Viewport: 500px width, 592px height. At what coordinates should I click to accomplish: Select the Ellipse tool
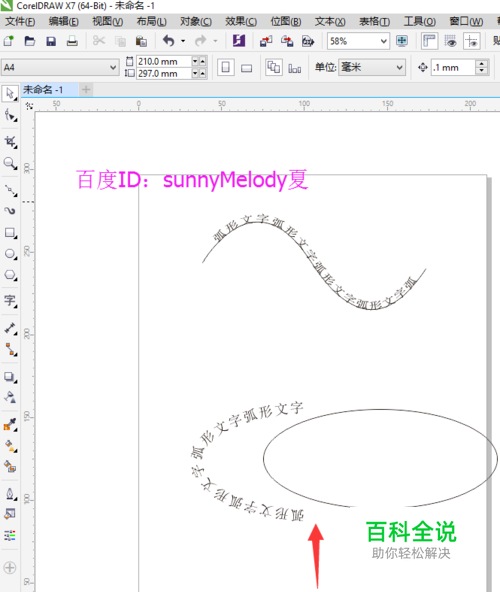(x=10, y=253)
